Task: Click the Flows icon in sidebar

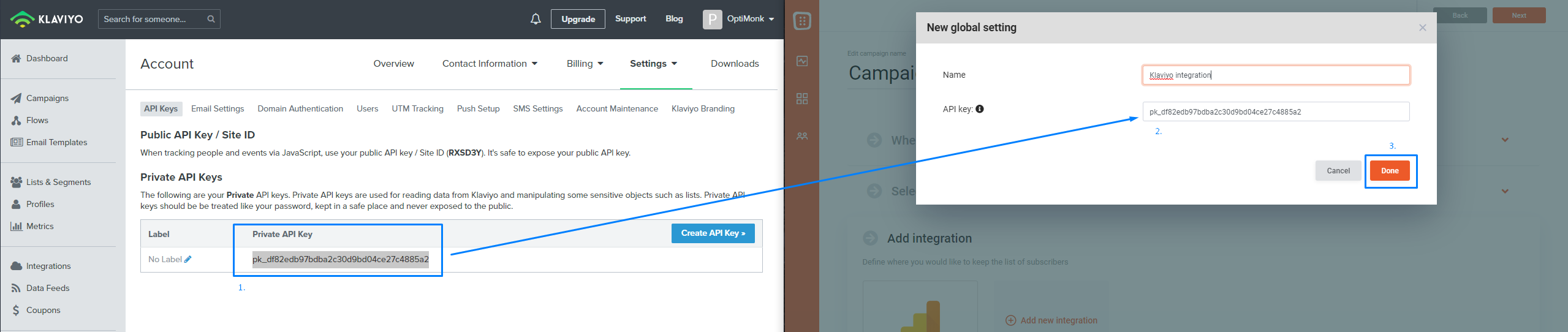Action: (x=17, y=120)
